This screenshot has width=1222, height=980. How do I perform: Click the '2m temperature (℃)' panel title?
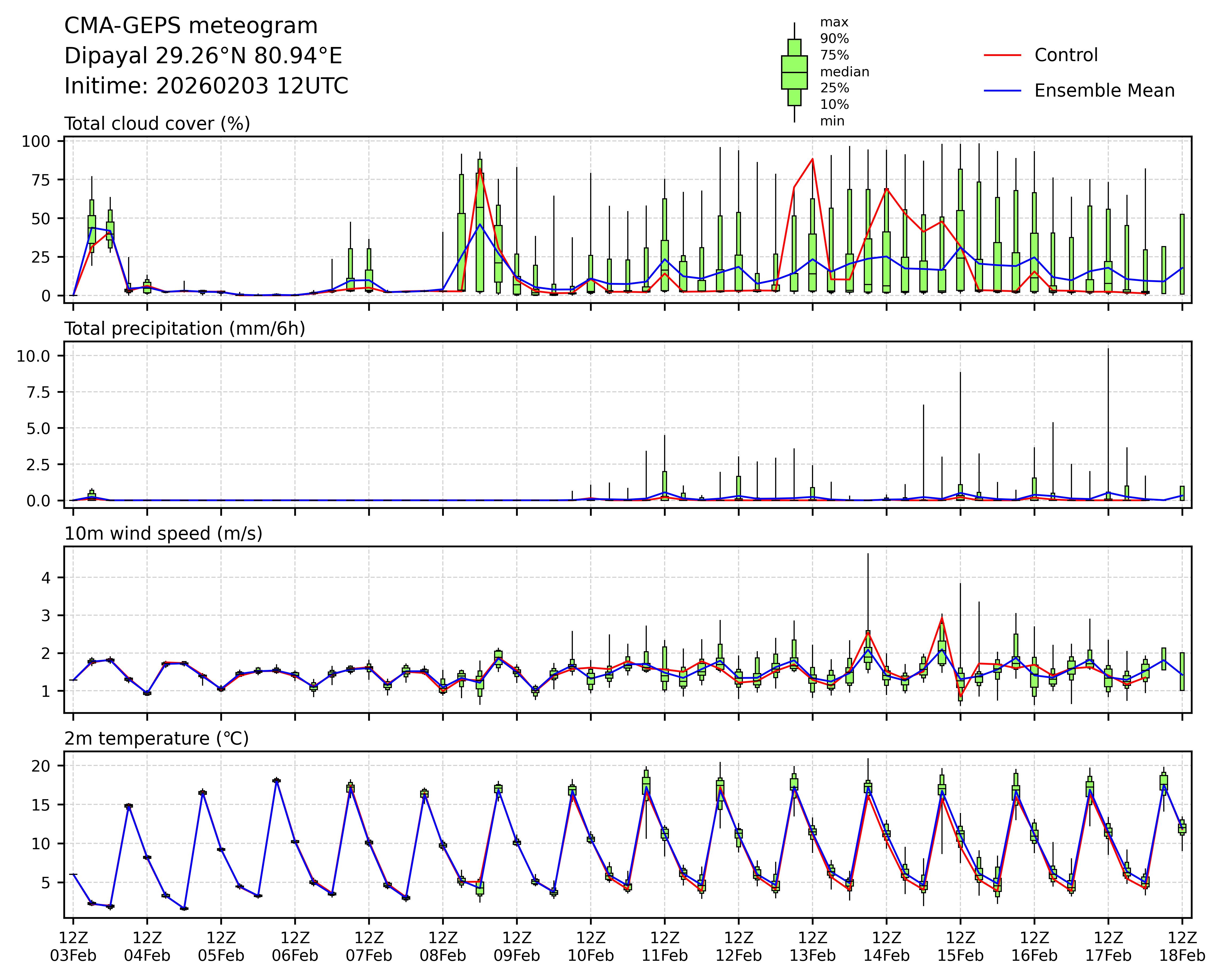pos(156,738)
